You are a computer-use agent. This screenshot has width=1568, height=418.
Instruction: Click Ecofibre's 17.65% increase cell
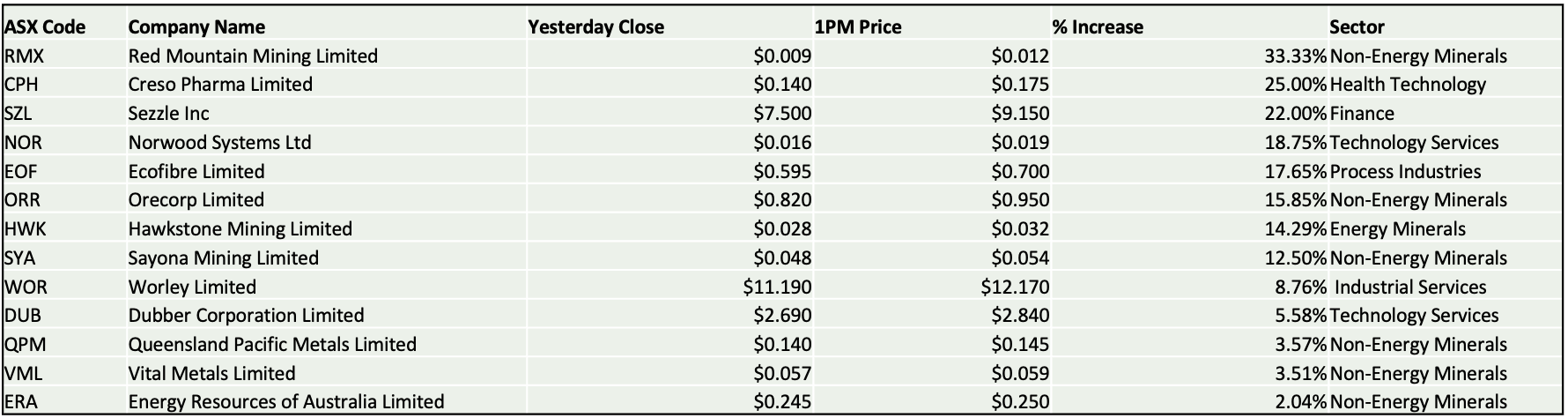click(1295, 172)
